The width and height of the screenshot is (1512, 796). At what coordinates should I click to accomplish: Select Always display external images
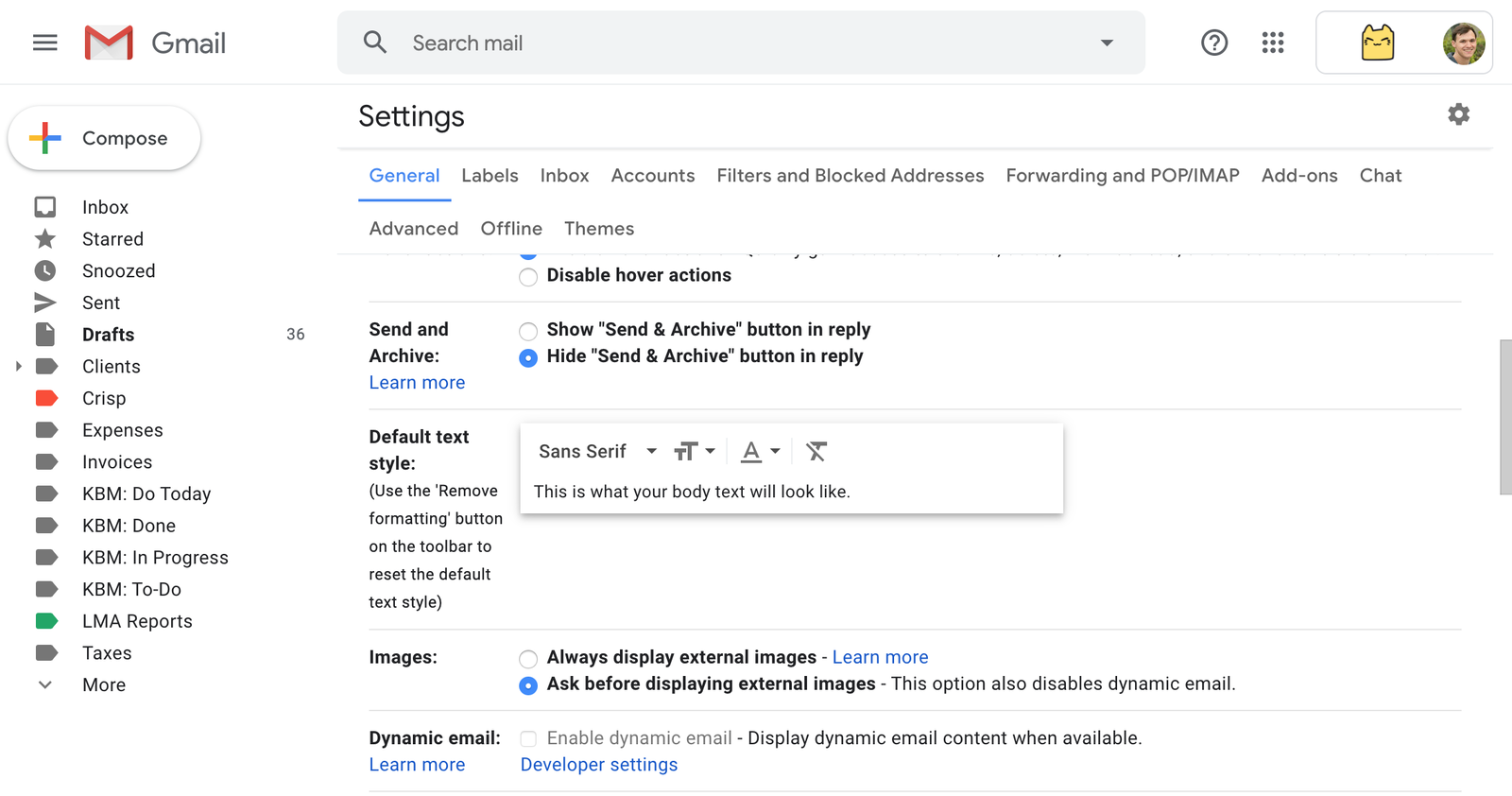(528, 658)
